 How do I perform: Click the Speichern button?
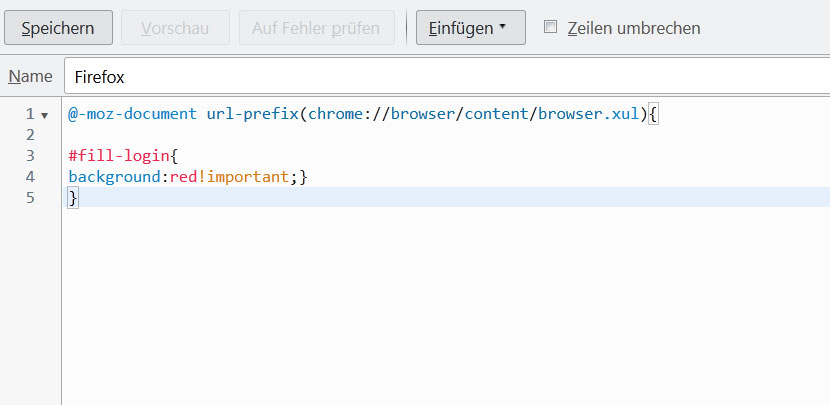[57, 28]
